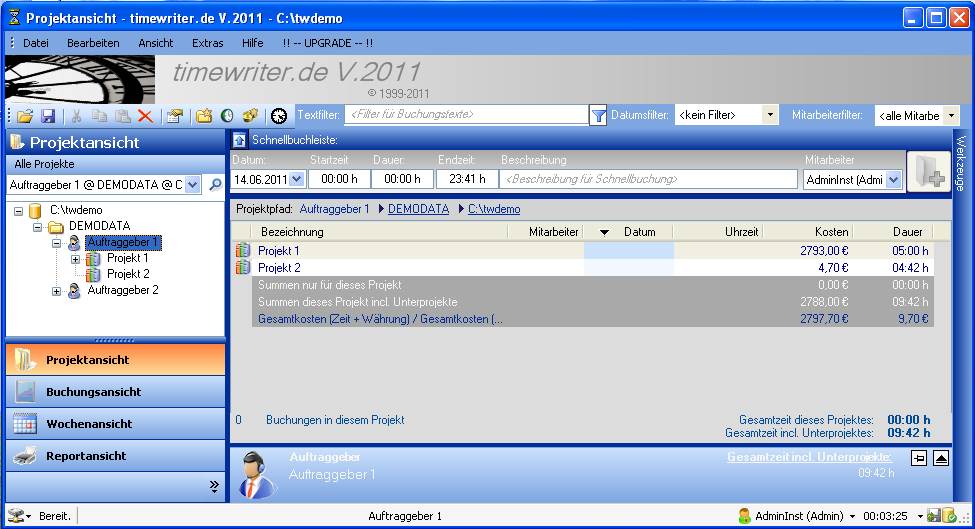
Task: Click the Endzeit field showing 23:41 h
Action: coord(467,179)
